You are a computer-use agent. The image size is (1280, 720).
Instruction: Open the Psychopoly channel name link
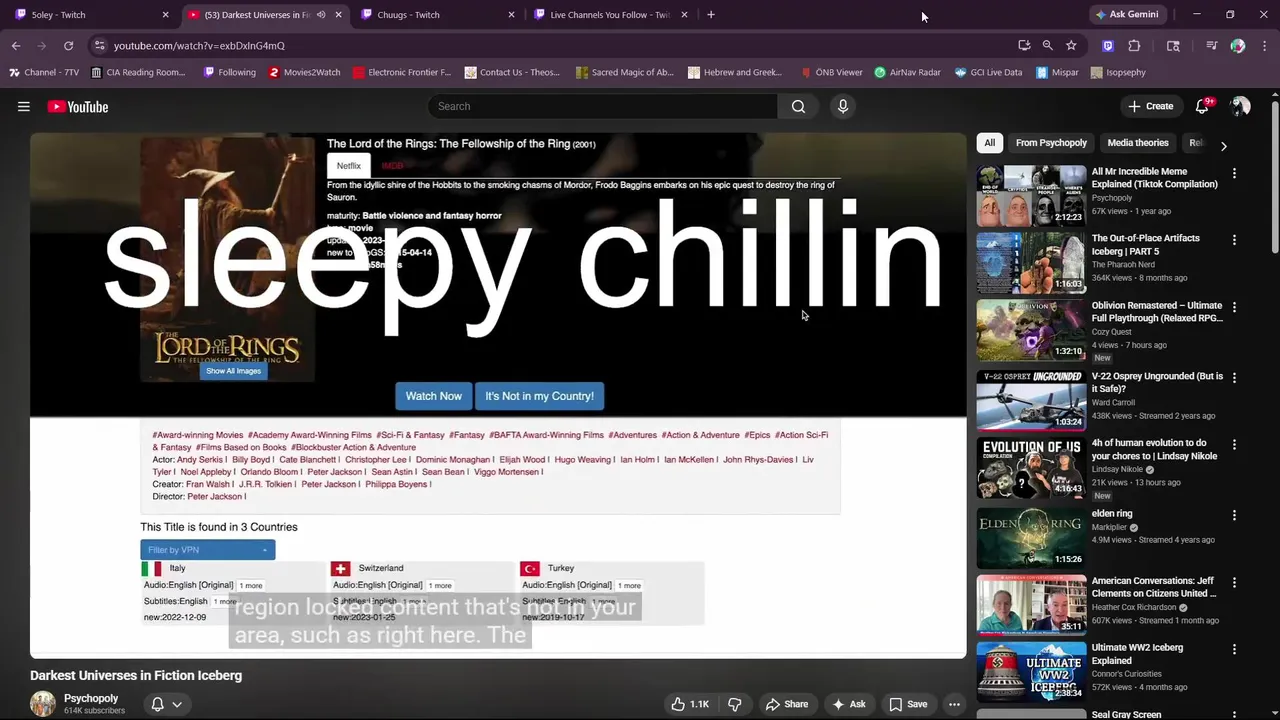[91, 698]
